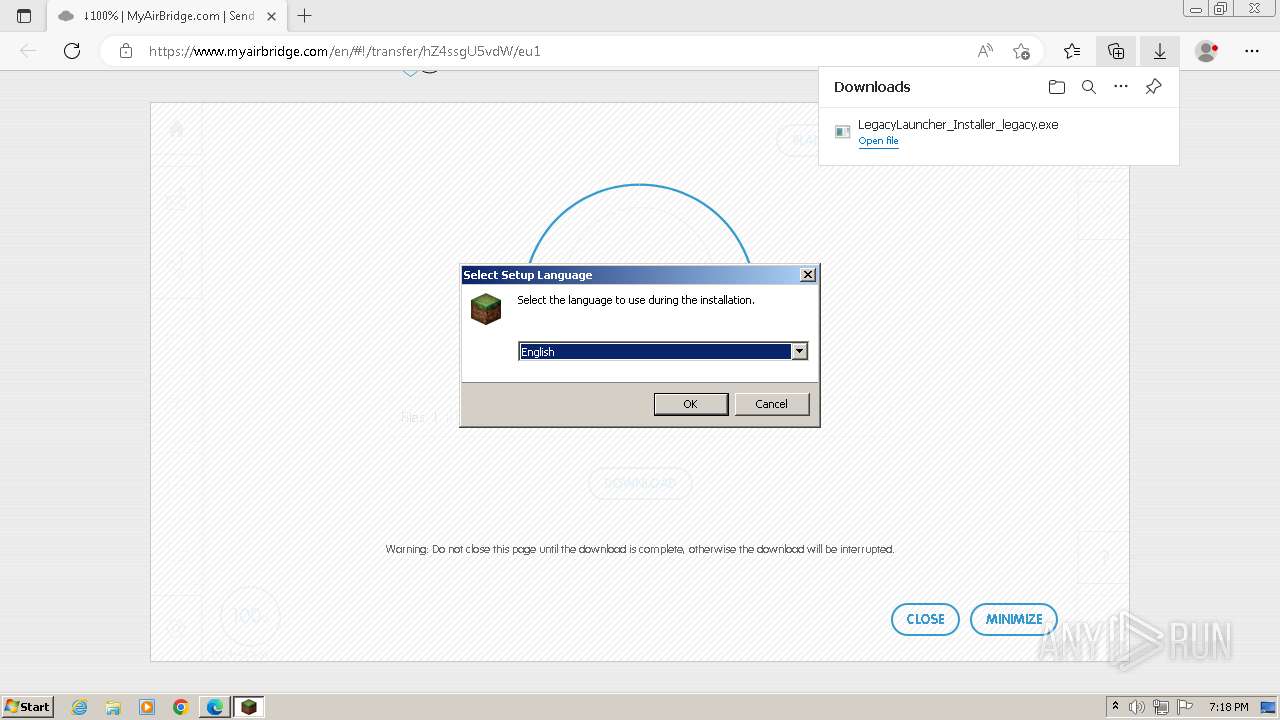Open browser Settings and more menu
Screen dimensions: 1280x720
point(1252,51)
